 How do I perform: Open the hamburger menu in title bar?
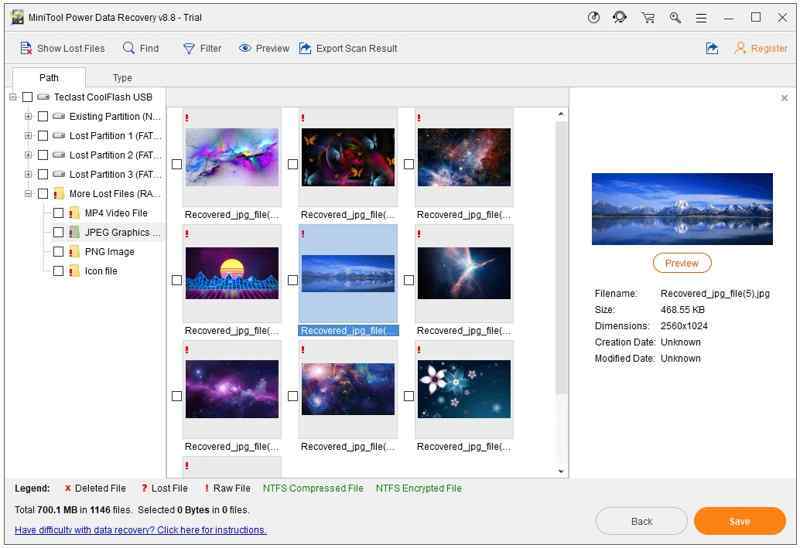(x=702, y=17)
